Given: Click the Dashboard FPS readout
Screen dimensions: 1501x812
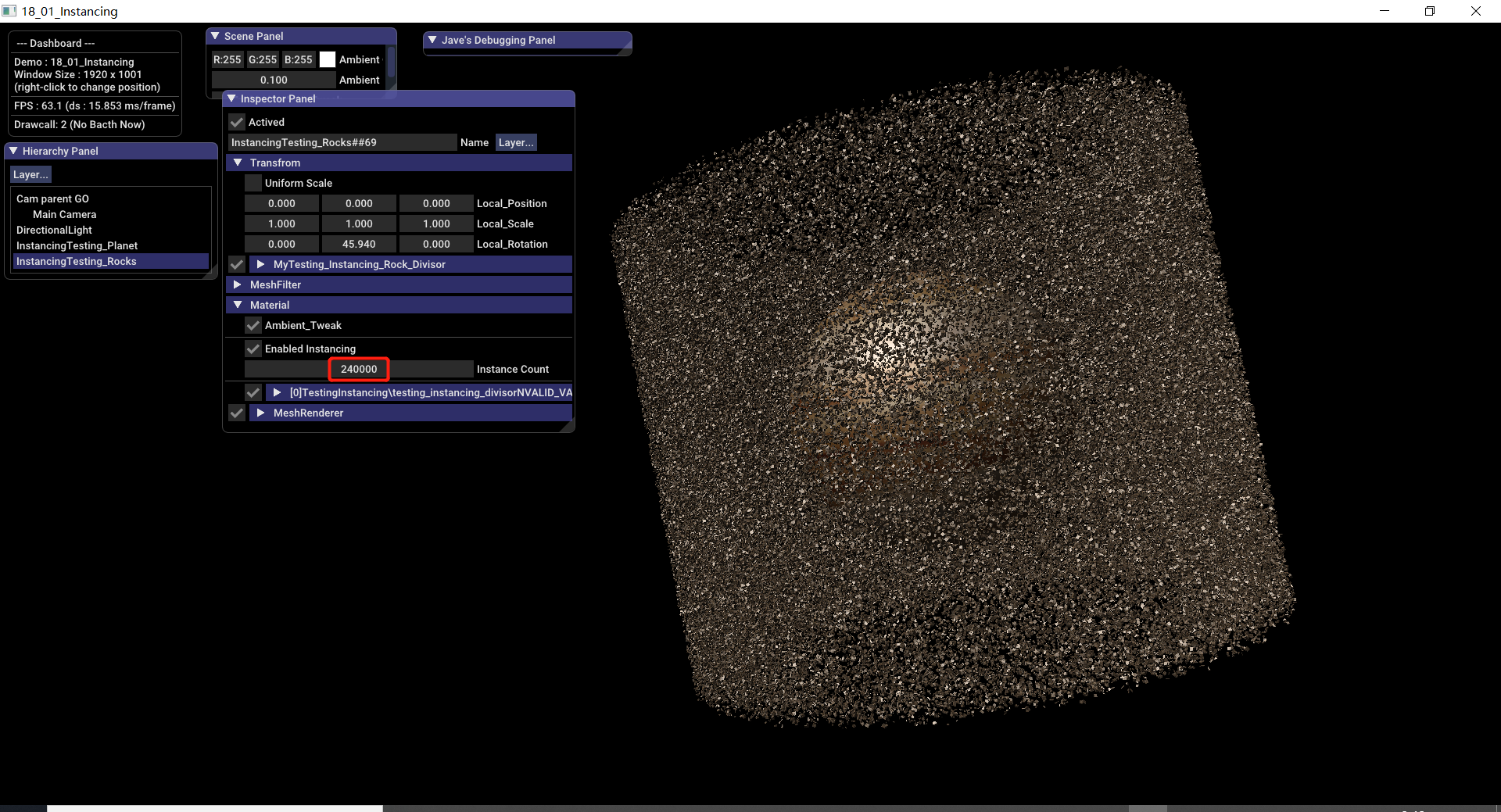Looking at the screenshot, I should coord(95,106).
